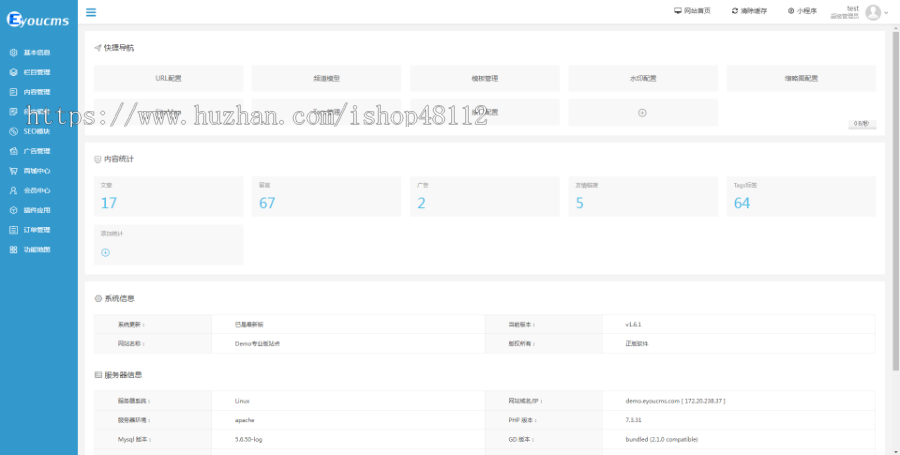Image resolution: width=900 pixels, height=455 pixels.
Task: Click the GD value bundled (2.1.0 compatible)
Action: (662, 440)
